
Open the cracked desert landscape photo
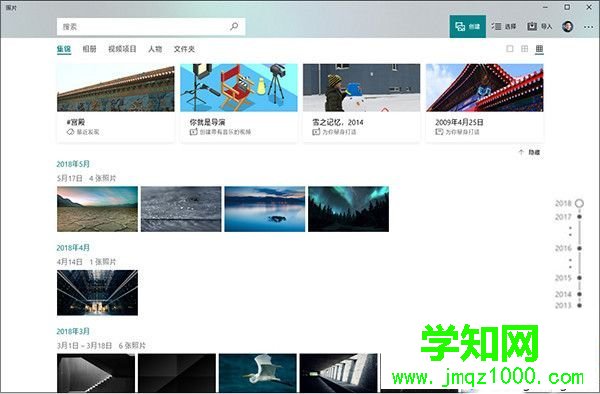tap(97, 209)
